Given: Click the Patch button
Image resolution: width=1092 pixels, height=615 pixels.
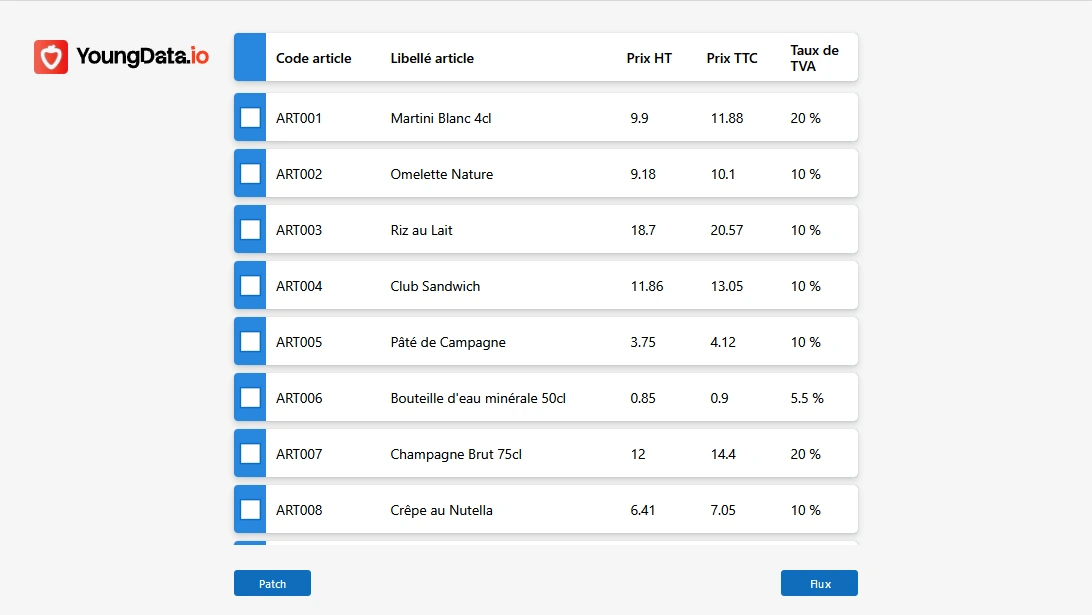Looking at the screenshot, I should 272,584.
